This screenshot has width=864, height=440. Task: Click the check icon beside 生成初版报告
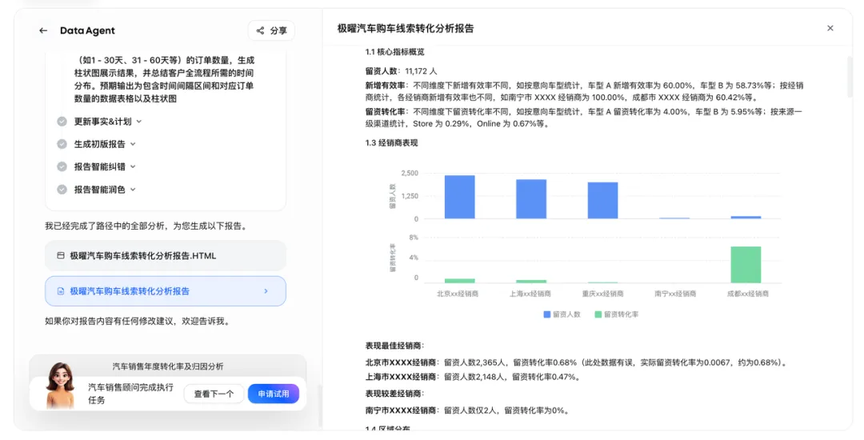click(62, 144)
